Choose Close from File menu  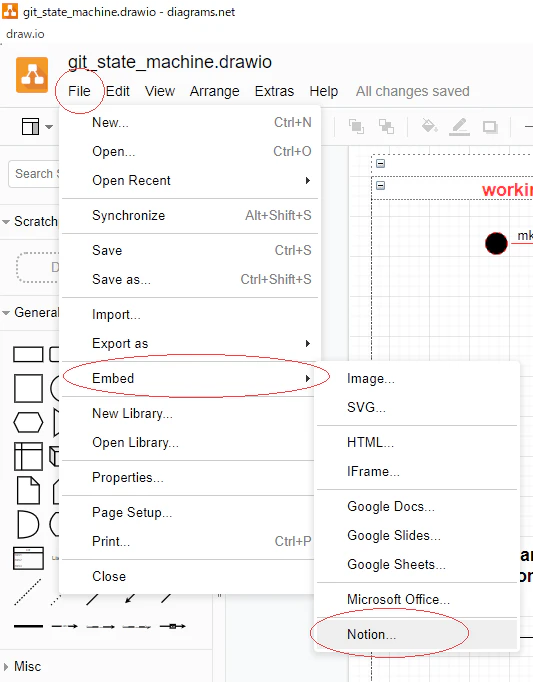click(188, 576)
